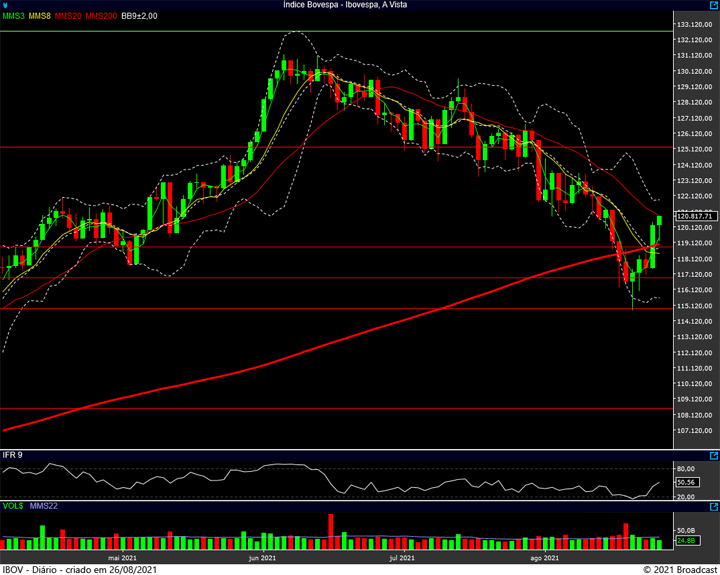The width and height of the screenshot is (720, 575).
Task: Click the volume panel corner icon
Action: click(x=713, y=506)
